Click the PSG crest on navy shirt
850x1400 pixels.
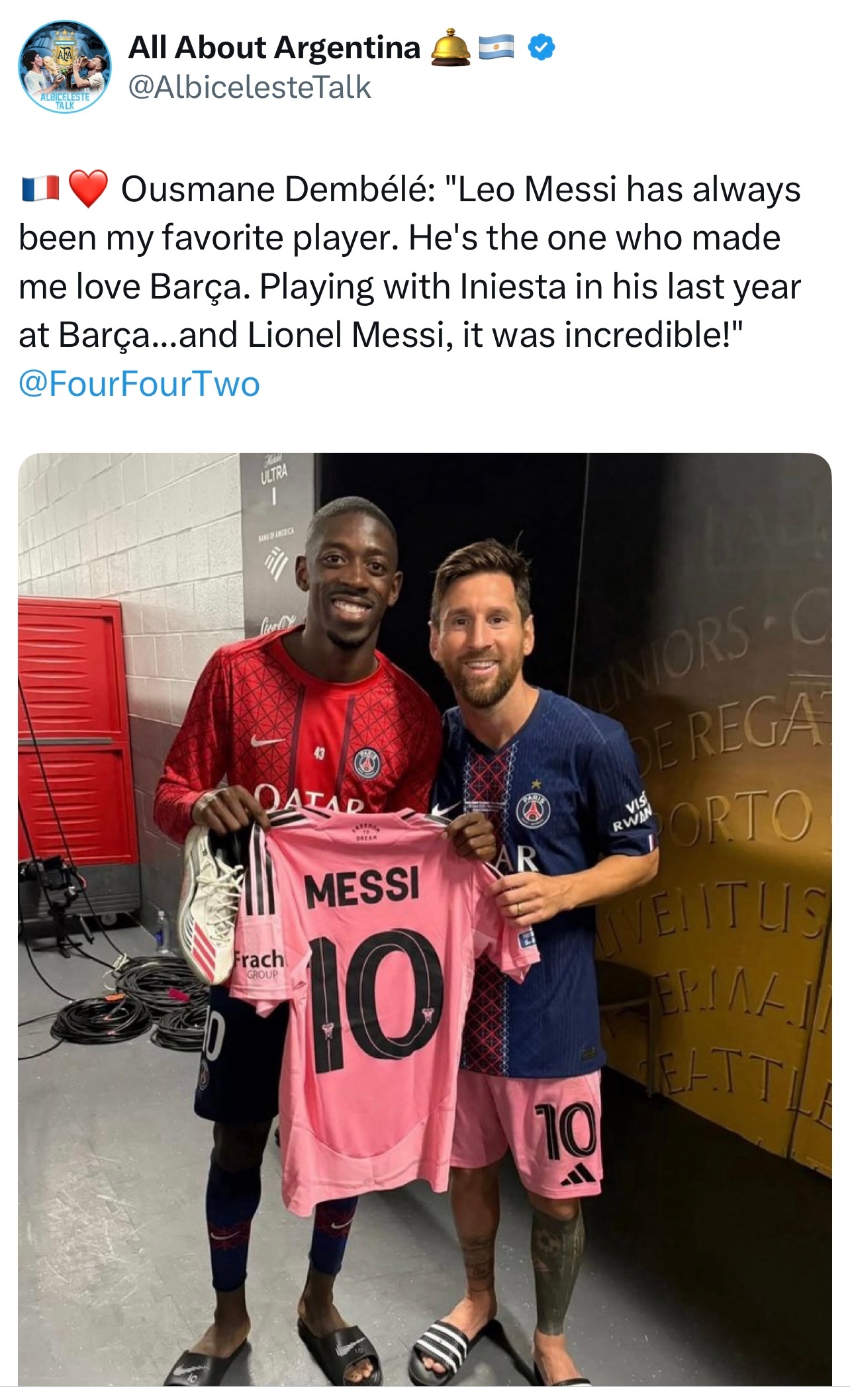click(x=534, y=808)
